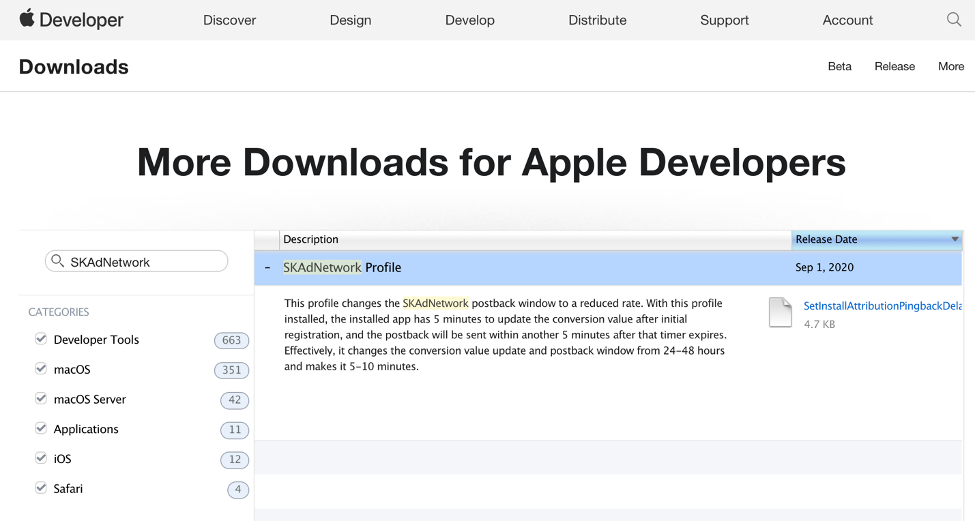Download the SetInstallAttributionPingbackDelay file link

pos(882,305)
